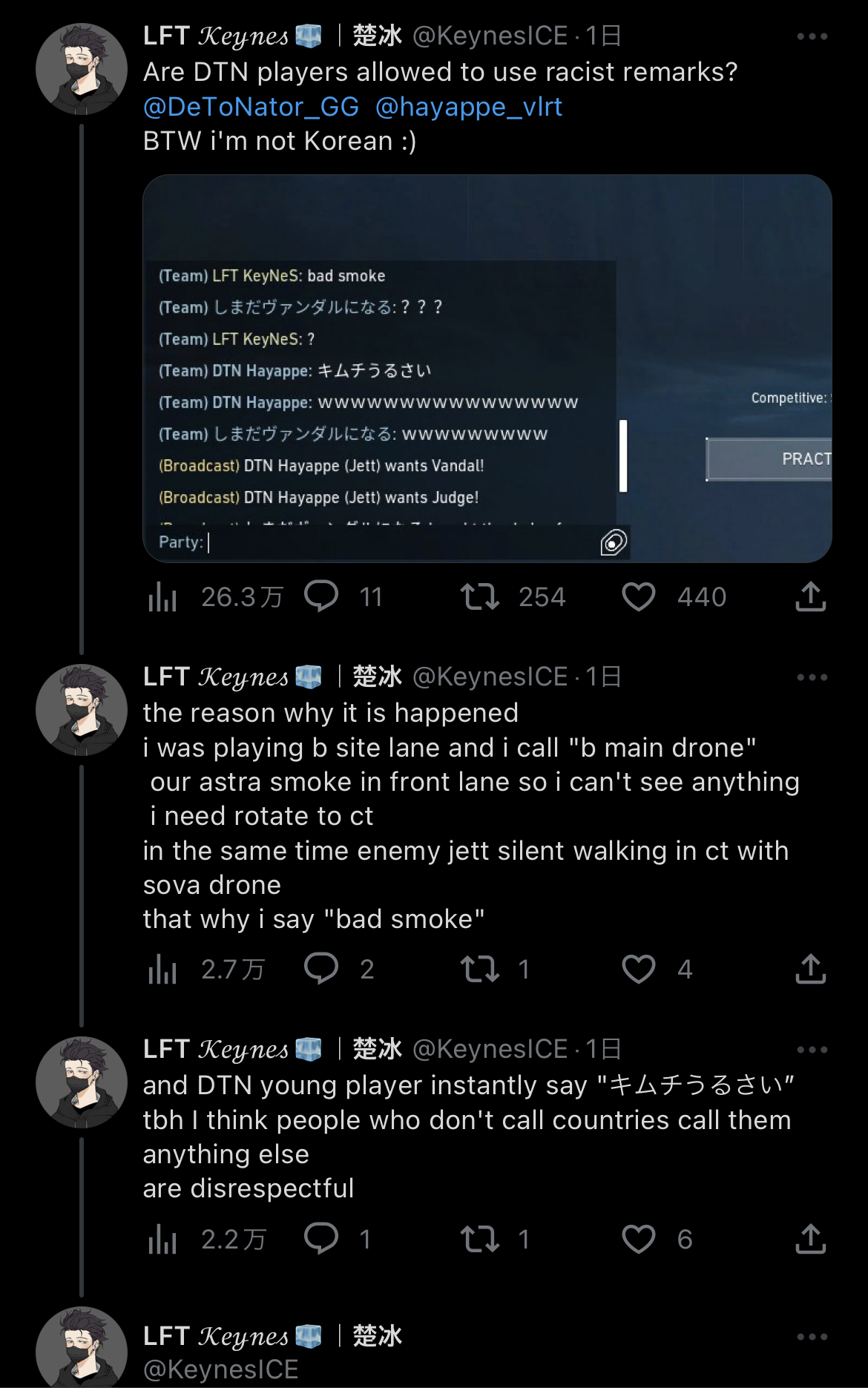Open the @DeToNator_GG mention link
This screenshot has width=868, height=1388.
(251, 107)
